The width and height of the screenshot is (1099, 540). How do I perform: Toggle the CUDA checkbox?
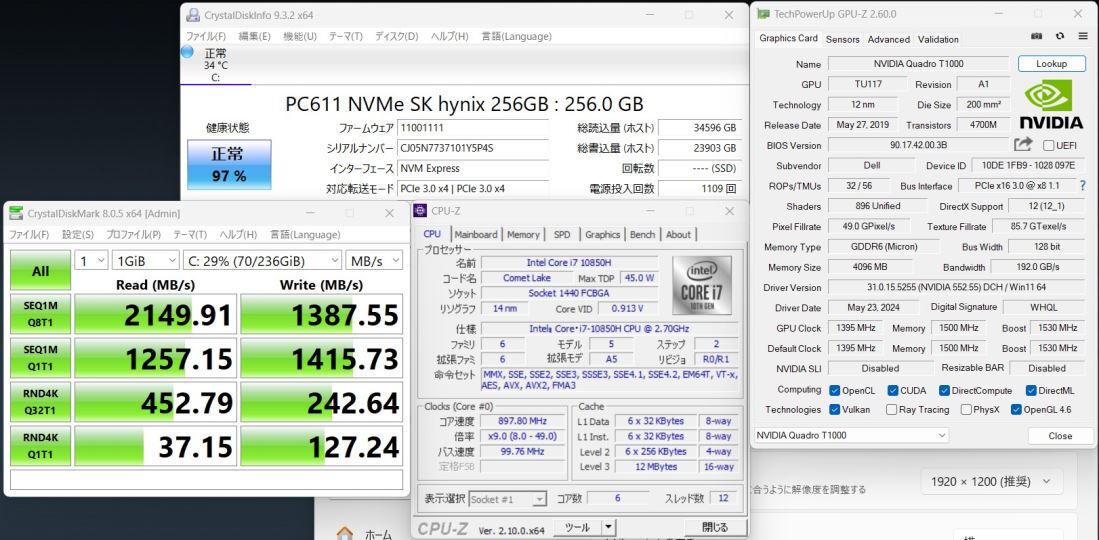tap(892, 390)
